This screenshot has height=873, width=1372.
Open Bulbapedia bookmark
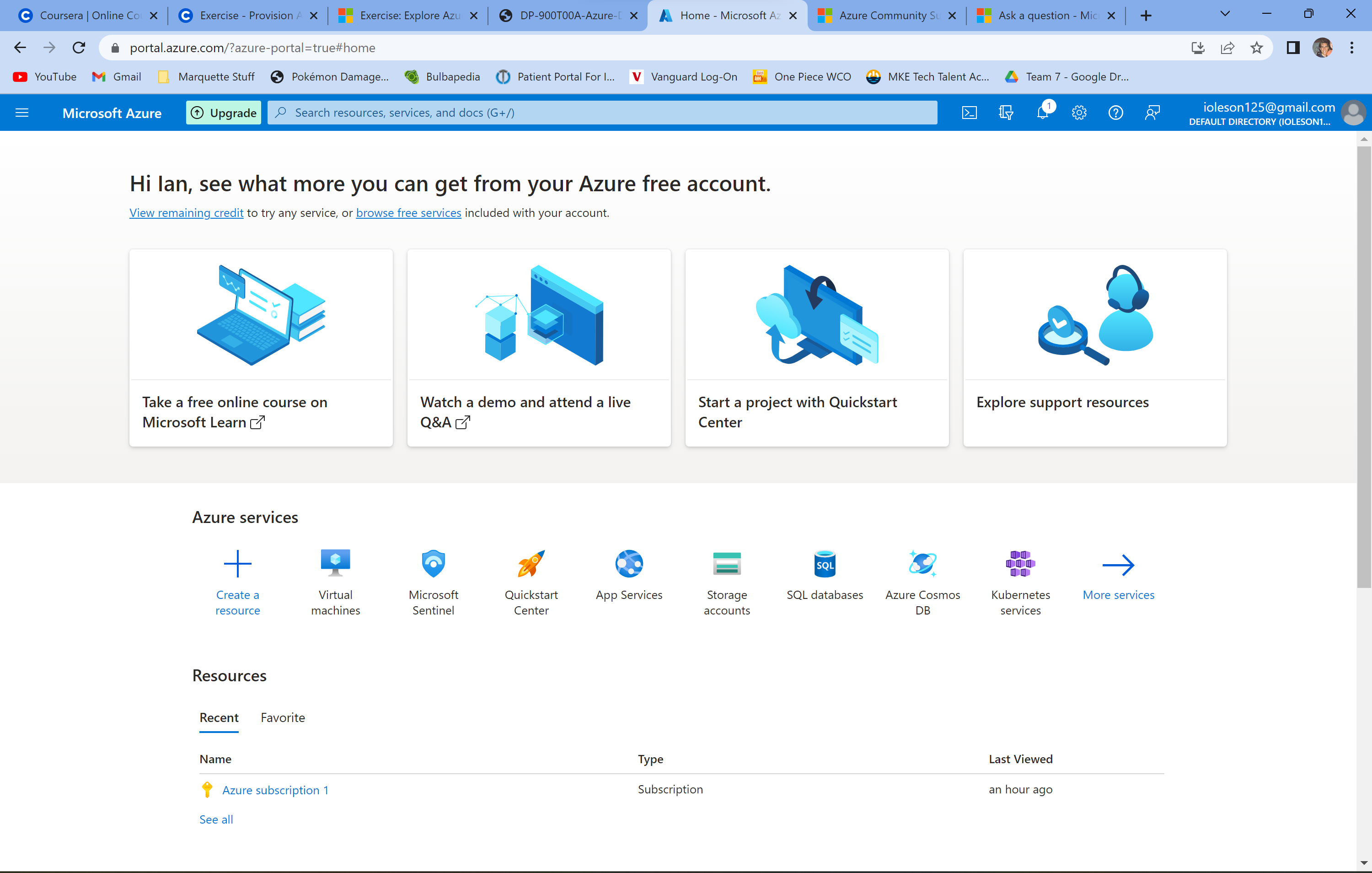(442, 76)
